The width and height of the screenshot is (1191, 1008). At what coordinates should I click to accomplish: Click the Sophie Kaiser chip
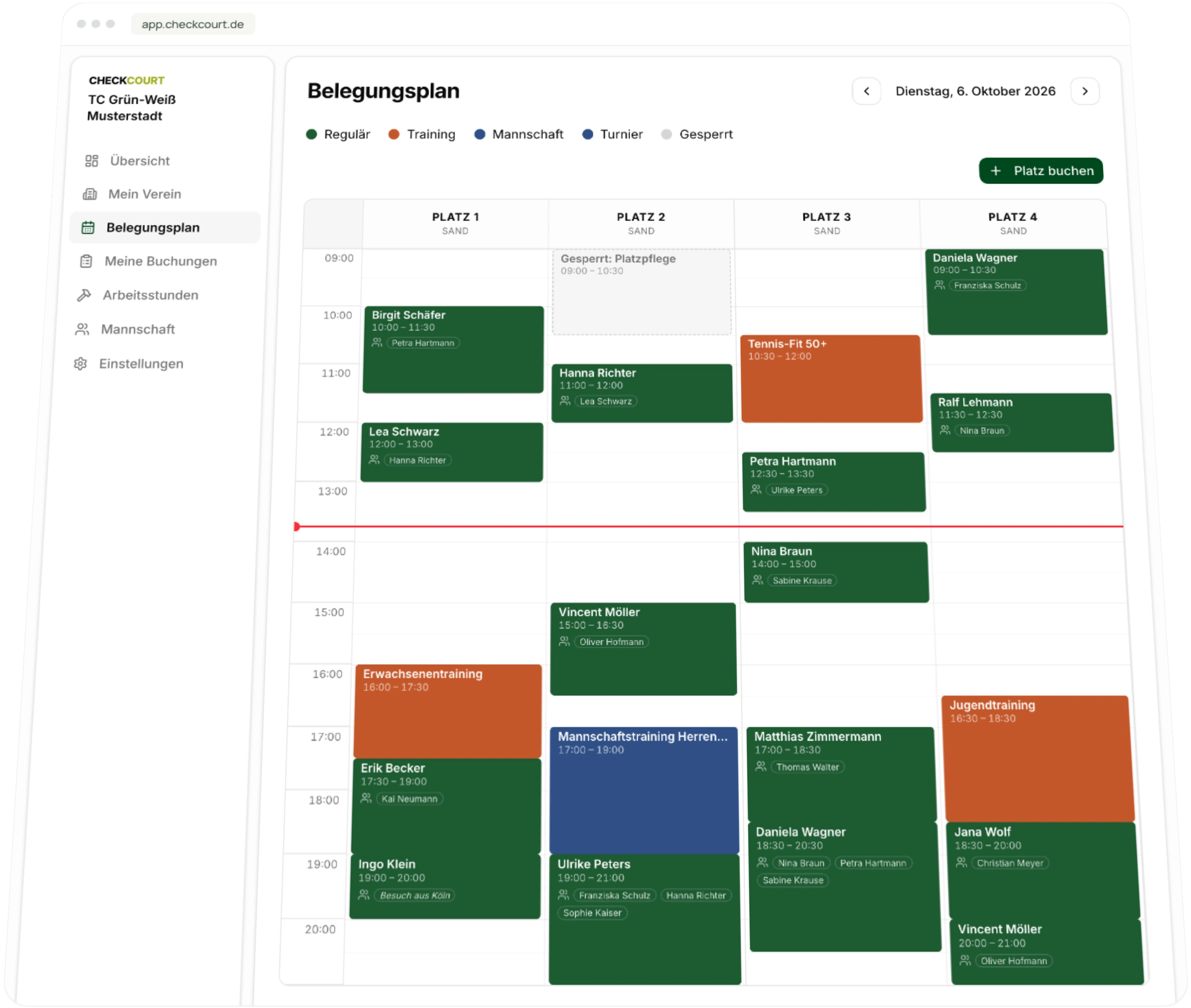pos(592,912)
